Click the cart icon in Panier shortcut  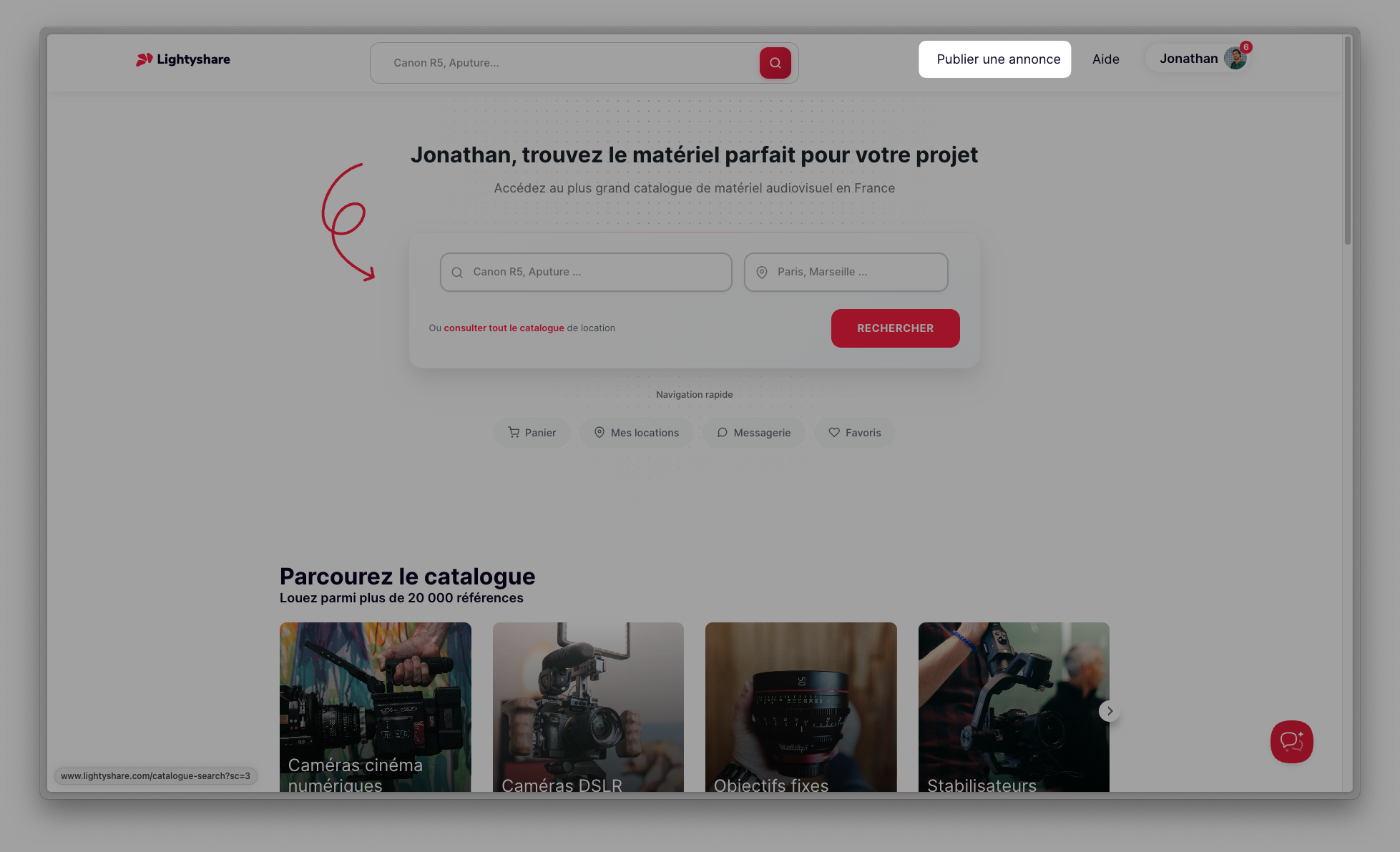coord(514,432)
